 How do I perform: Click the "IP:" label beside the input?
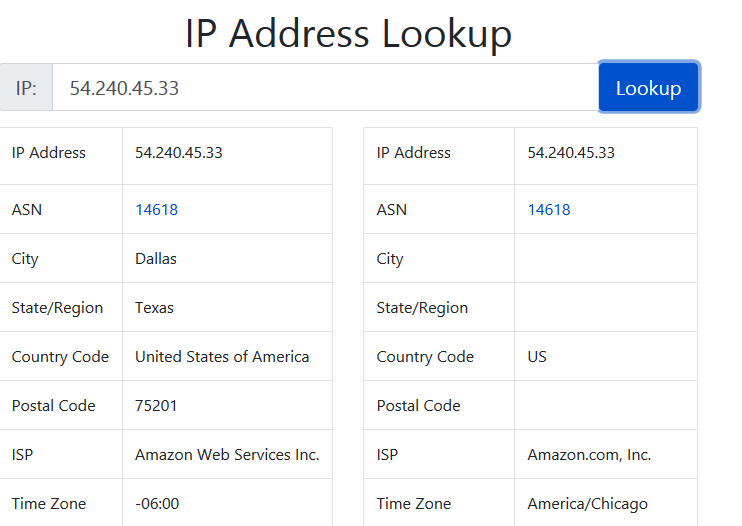pos(27,88)
